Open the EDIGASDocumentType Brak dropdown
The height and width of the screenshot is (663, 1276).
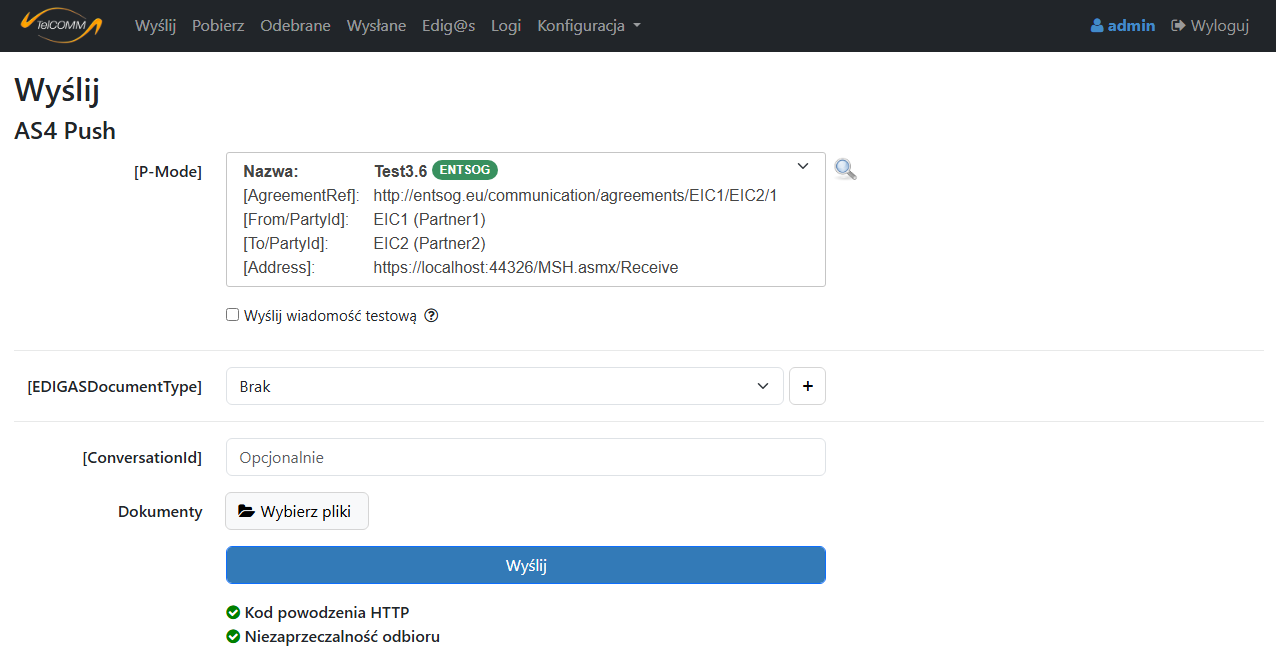(504, 386)
